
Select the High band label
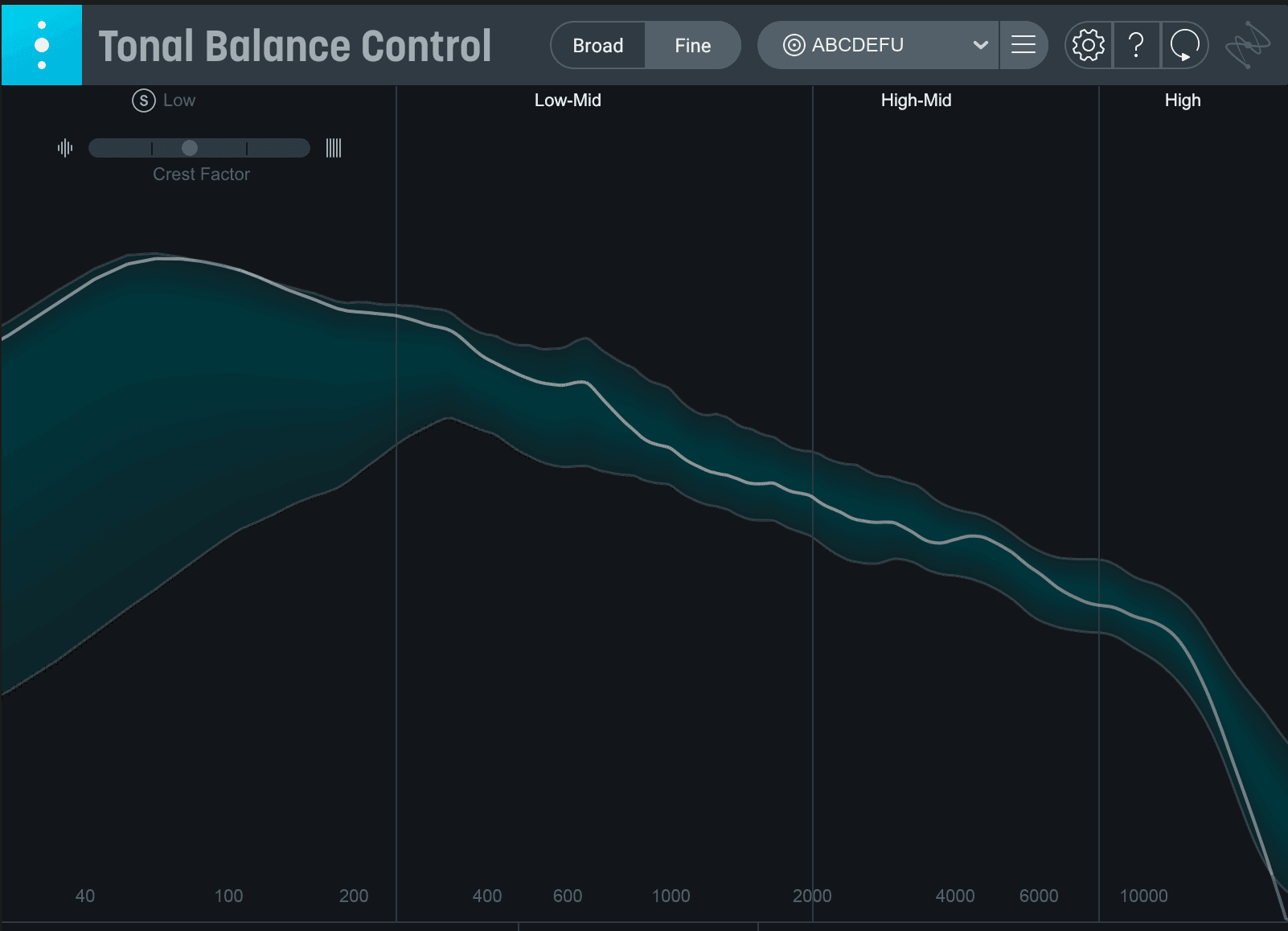(x=1183, y=100)
